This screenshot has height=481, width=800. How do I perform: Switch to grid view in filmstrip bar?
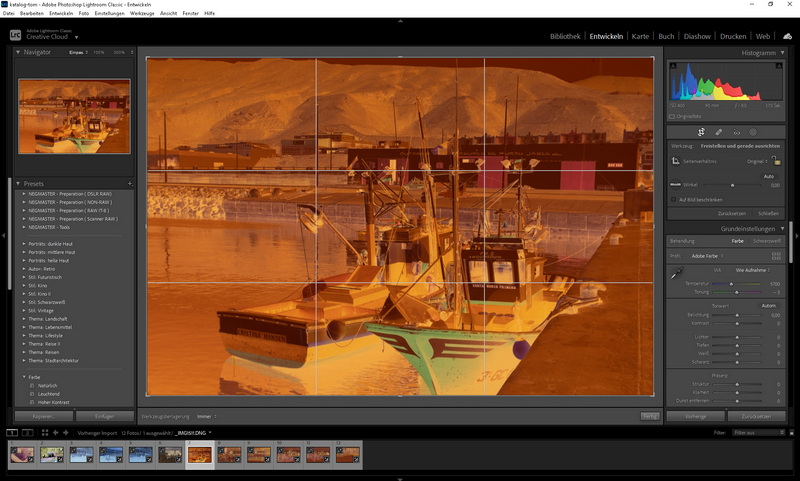45,433
